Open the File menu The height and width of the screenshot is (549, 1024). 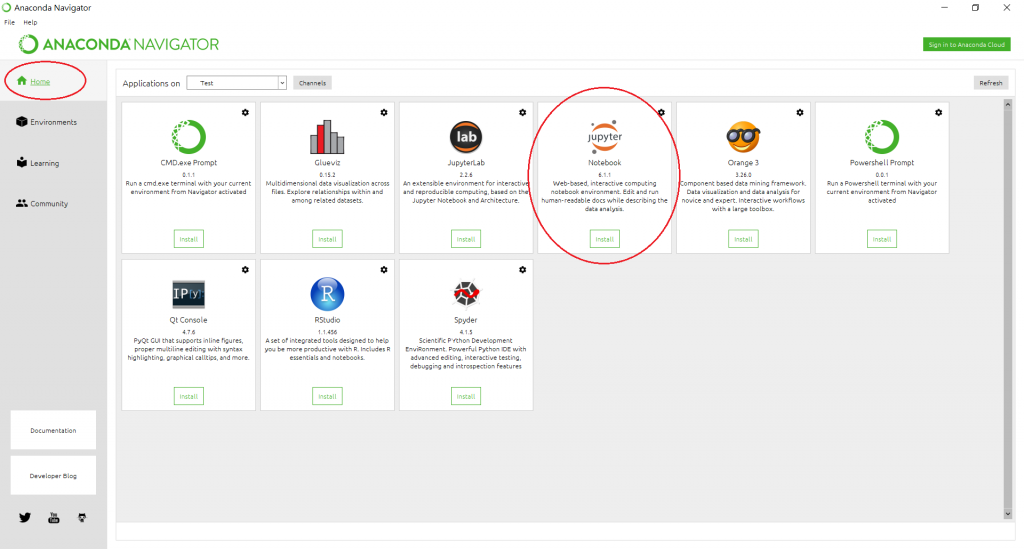pos(9,22)
